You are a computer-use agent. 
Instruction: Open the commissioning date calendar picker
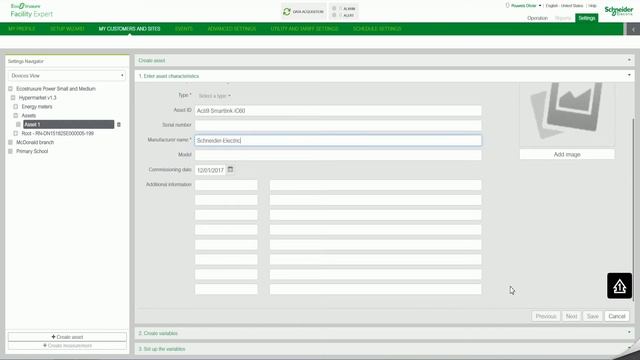[x=230, y=169]
